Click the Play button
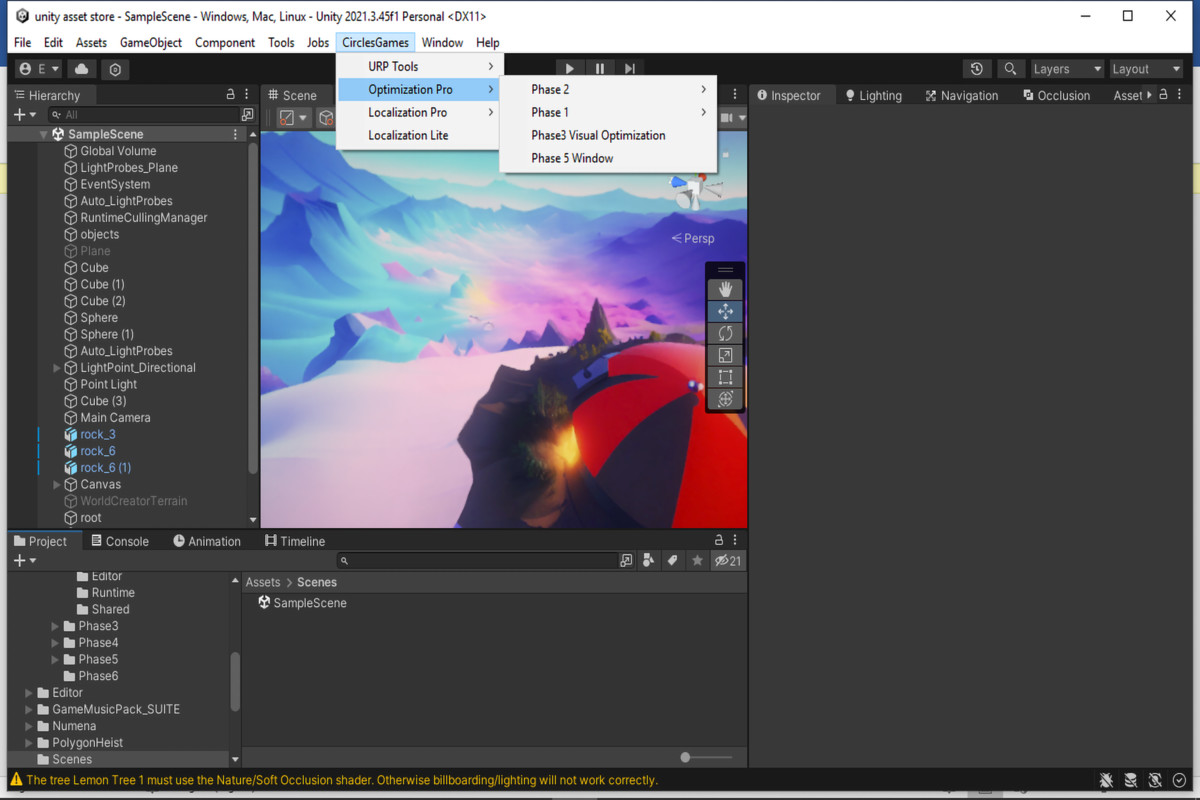Screen dimensions: 1200x800 point(569,69)
